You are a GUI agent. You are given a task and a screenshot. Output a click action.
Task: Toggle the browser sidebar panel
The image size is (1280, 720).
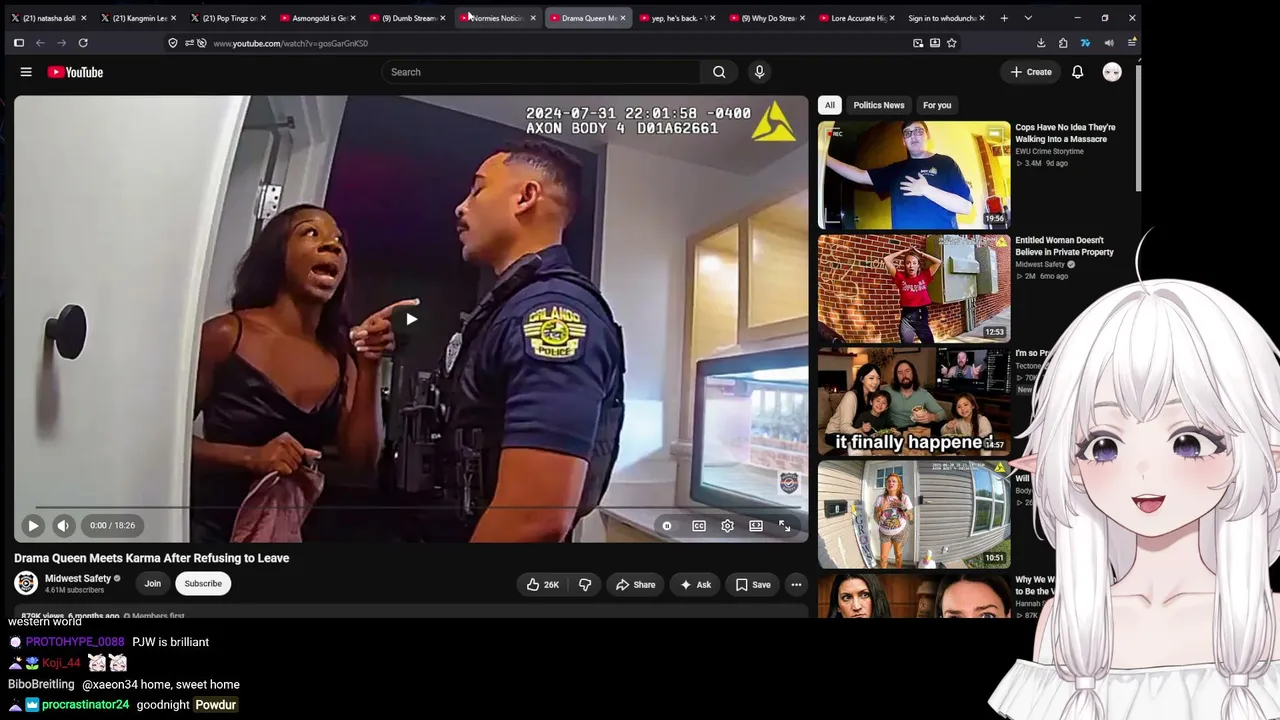tap(18, 43)
